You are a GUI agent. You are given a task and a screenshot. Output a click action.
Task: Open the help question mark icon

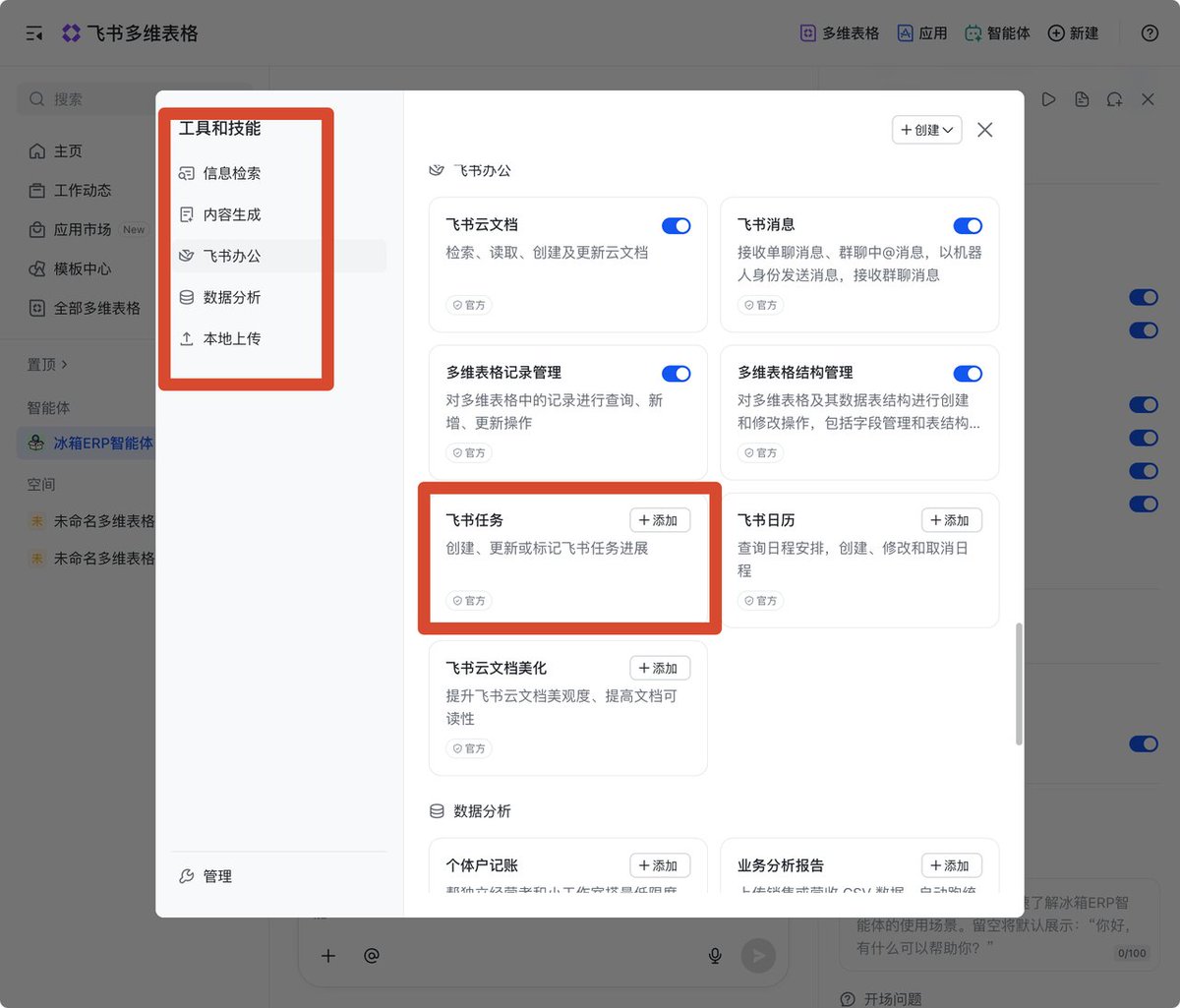[x=1150, y=33]
